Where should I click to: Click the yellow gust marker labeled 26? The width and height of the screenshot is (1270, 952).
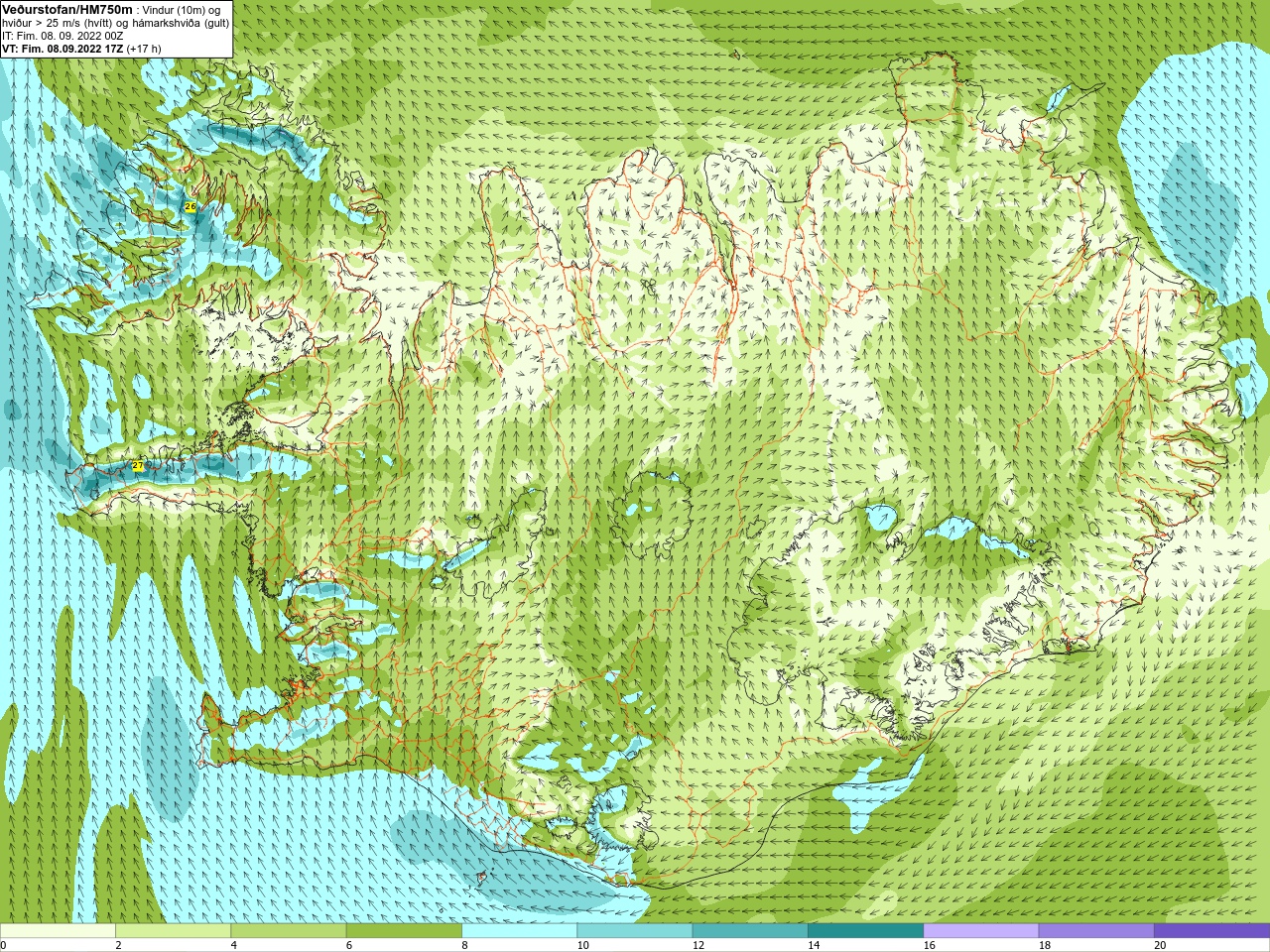point(190,206)
